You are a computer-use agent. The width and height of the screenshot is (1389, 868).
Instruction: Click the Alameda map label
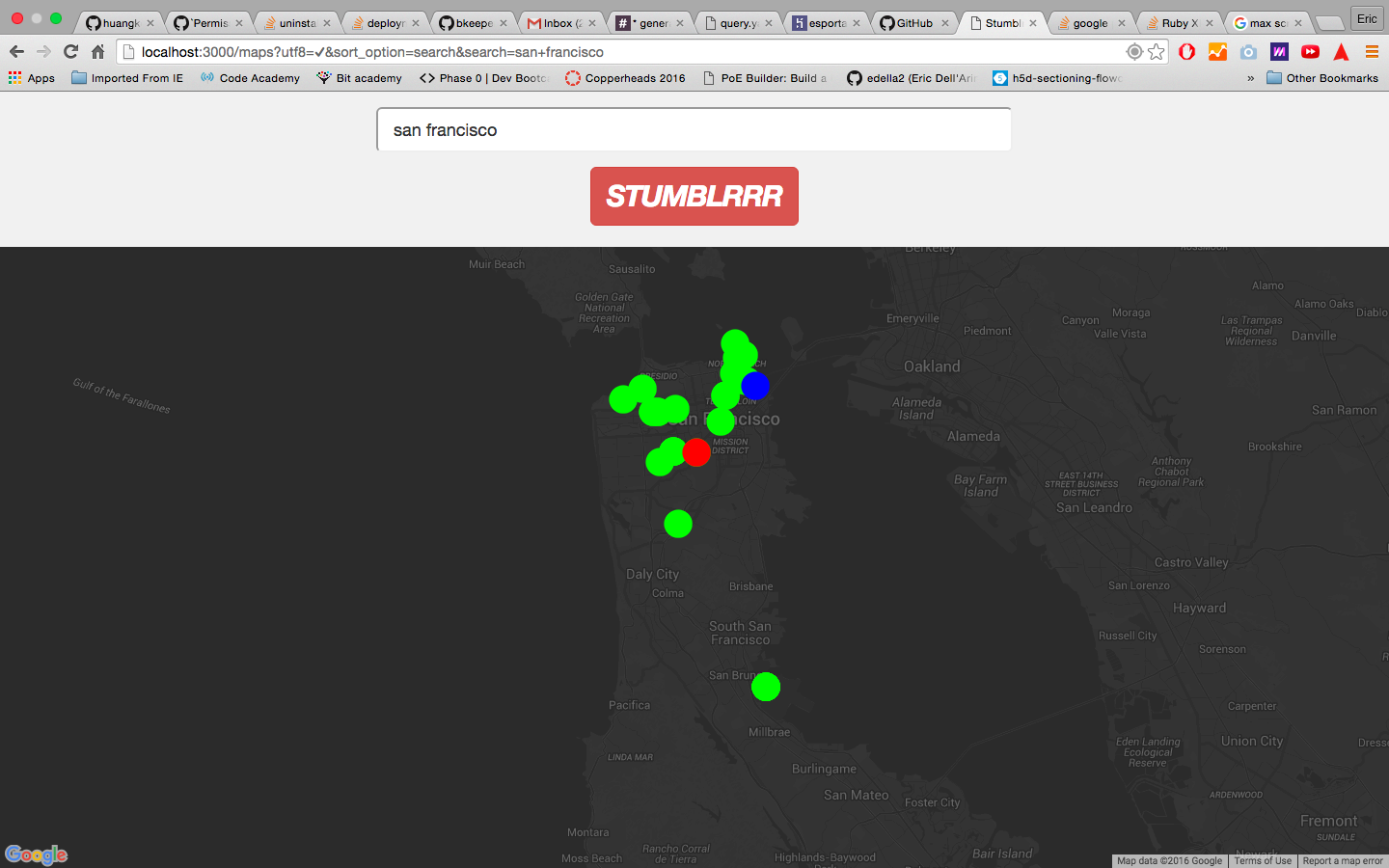(973, 436)
